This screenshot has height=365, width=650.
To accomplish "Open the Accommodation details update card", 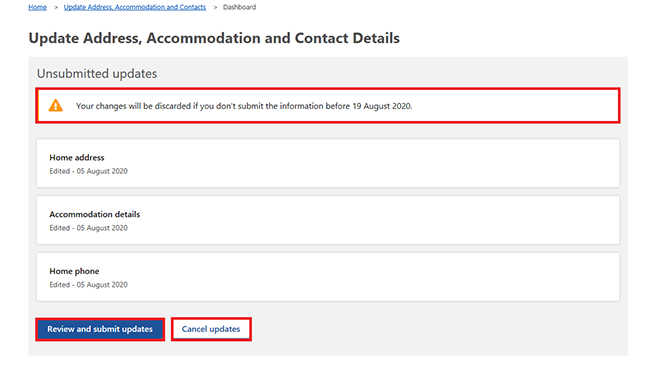I will coord(328,220).
